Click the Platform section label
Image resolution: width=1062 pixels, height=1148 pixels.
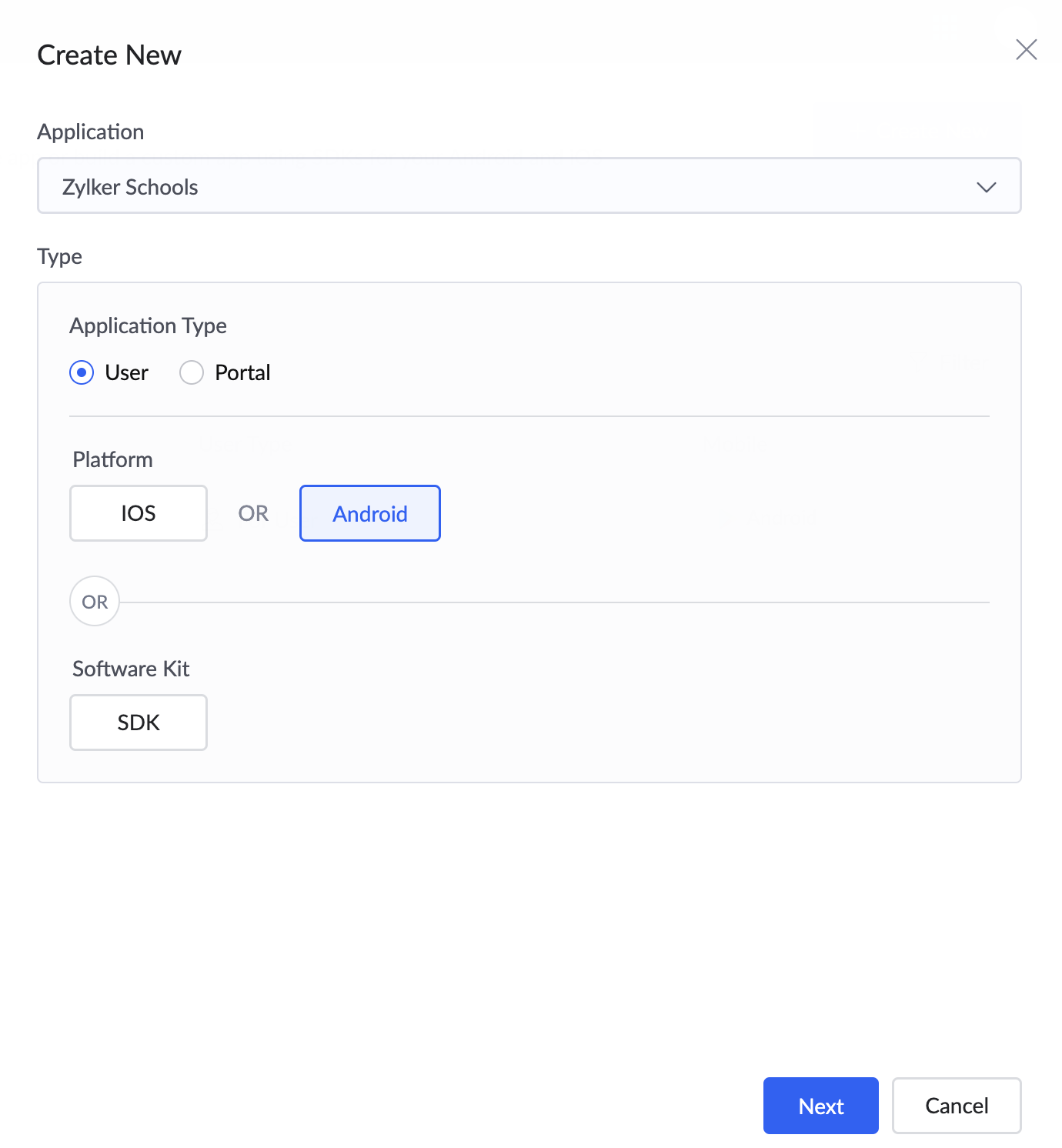(112, 460)
